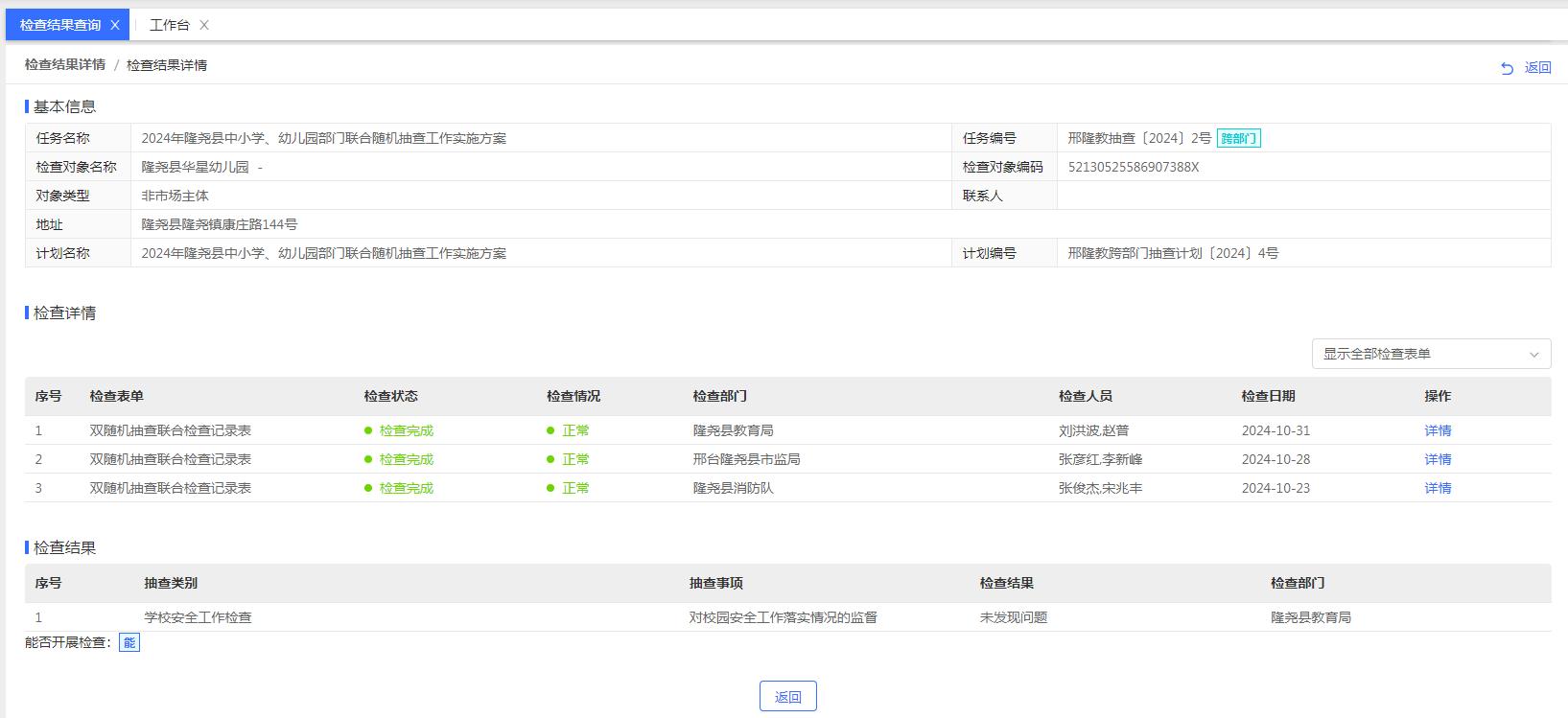The image size is (1568, 718).
Task: Click the 检查对象编码 value 52130525586907388X
Action: click(x=1133, y=168)
